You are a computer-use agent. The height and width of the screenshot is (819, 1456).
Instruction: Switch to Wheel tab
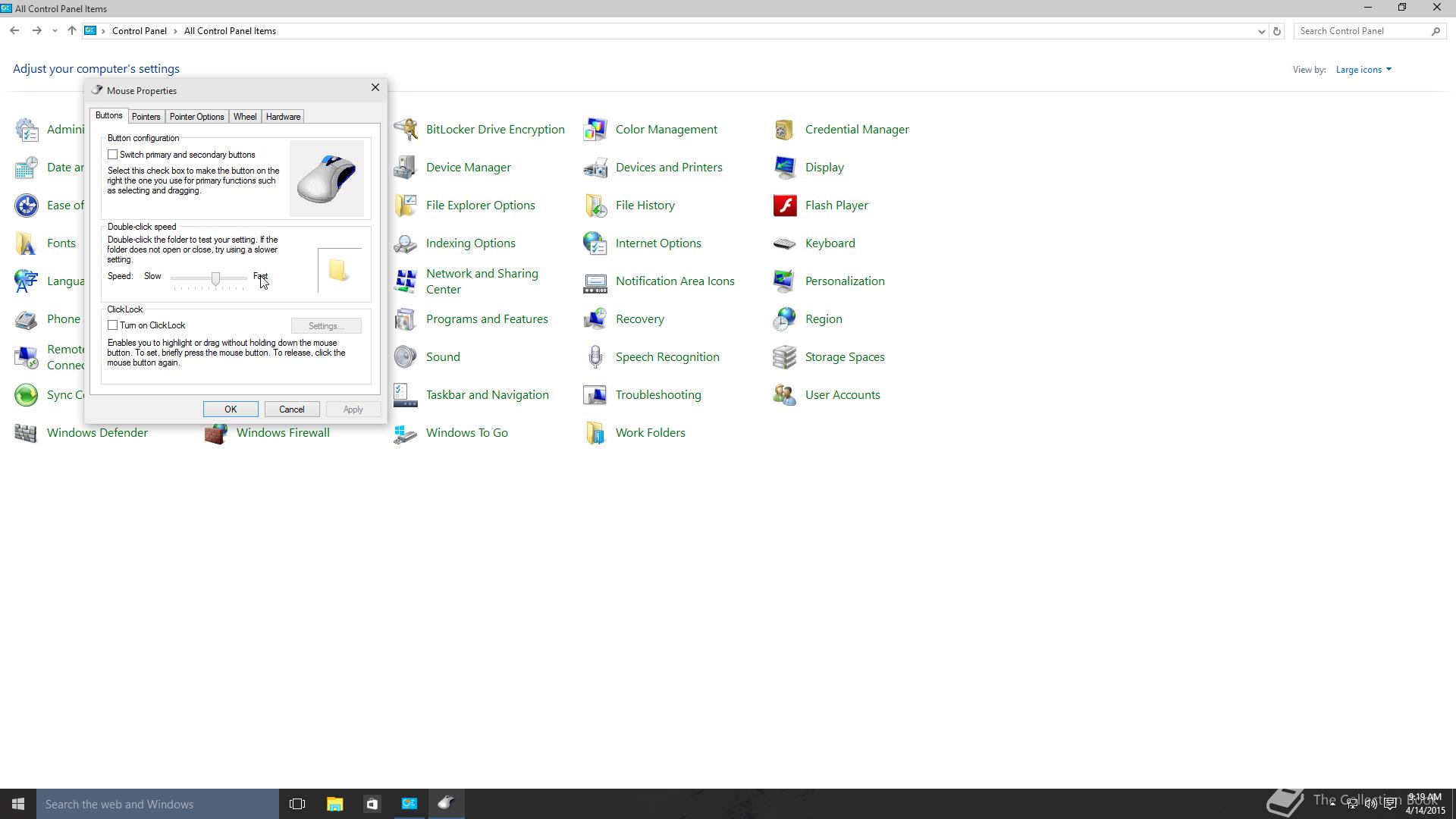[244, 117]
